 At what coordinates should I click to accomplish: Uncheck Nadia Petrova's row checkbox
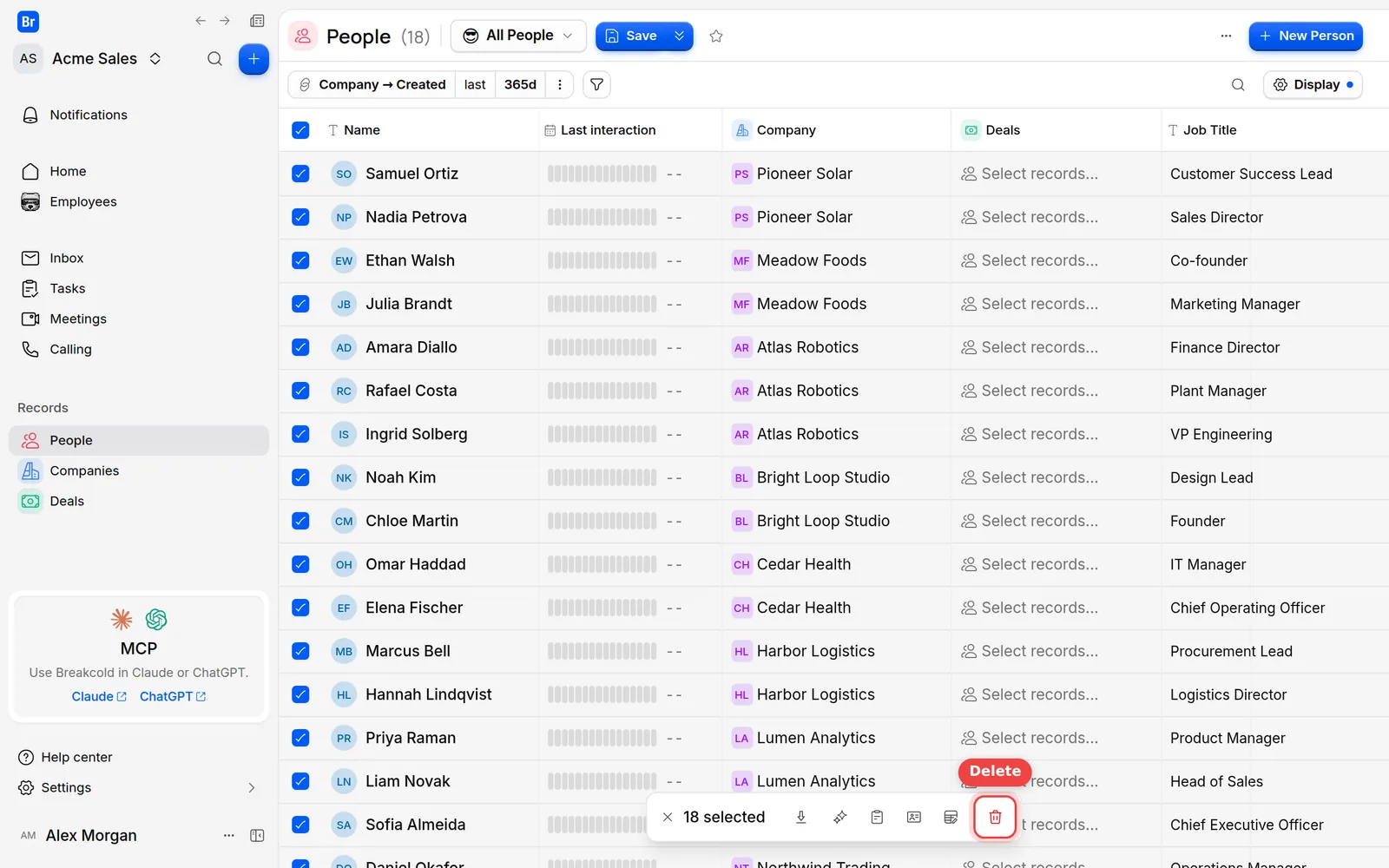[300, 217]
